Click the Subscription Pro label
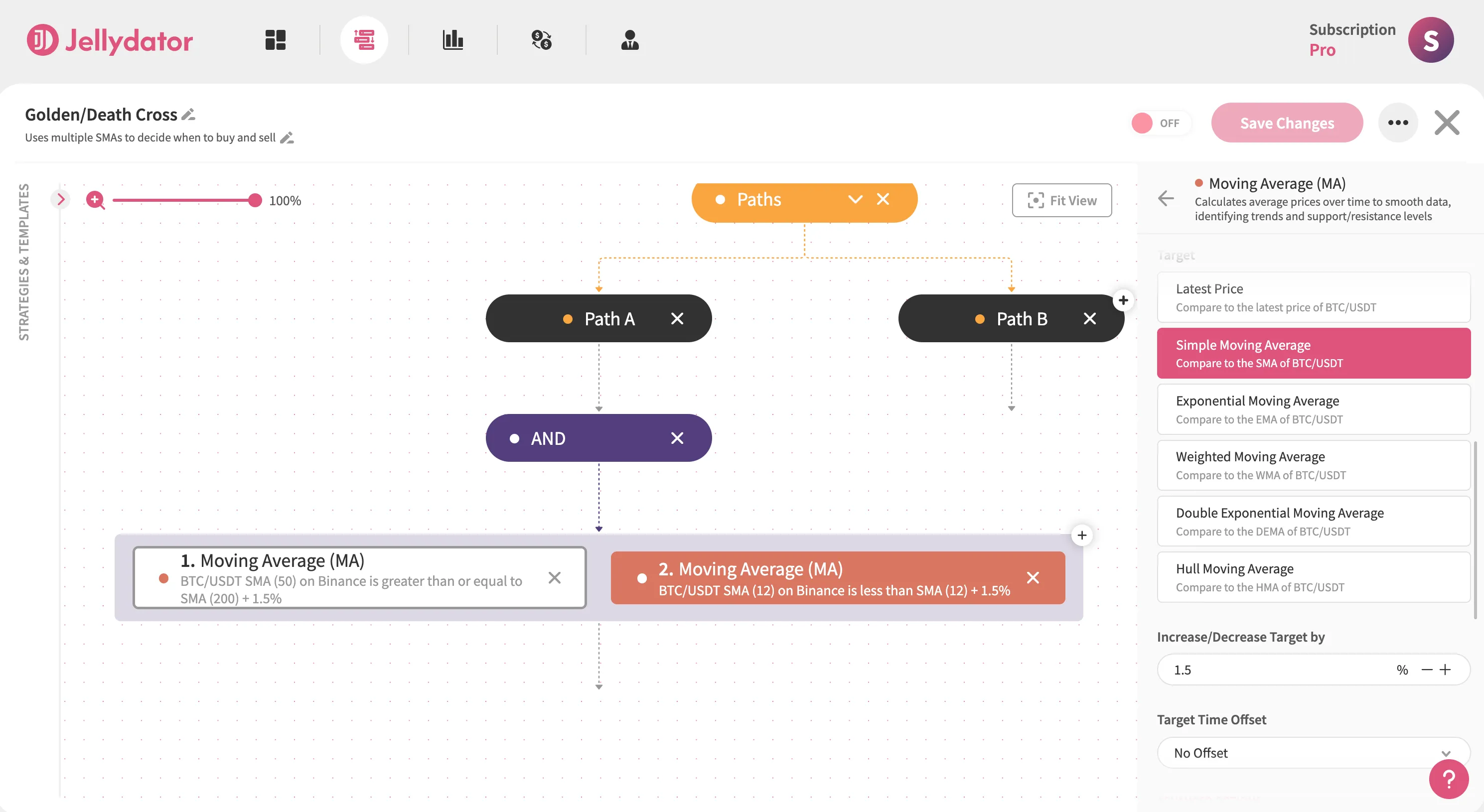The width and height of the screenshot is (1484, 812). pyautogui.click(x=1351, y=40)
